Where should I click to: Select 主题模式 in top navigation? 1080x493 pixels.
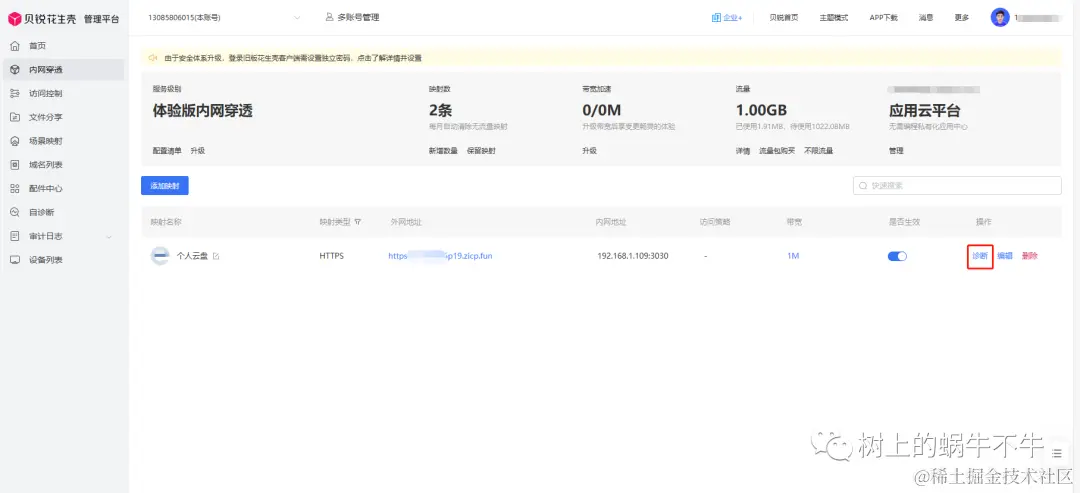833,18
